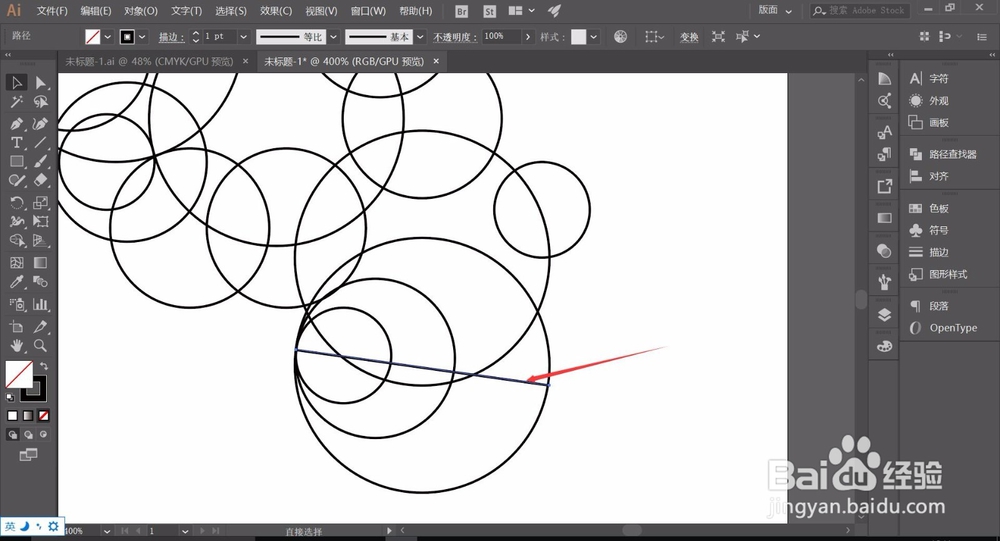Open 版面 workspace switcher dropdown

775,10
